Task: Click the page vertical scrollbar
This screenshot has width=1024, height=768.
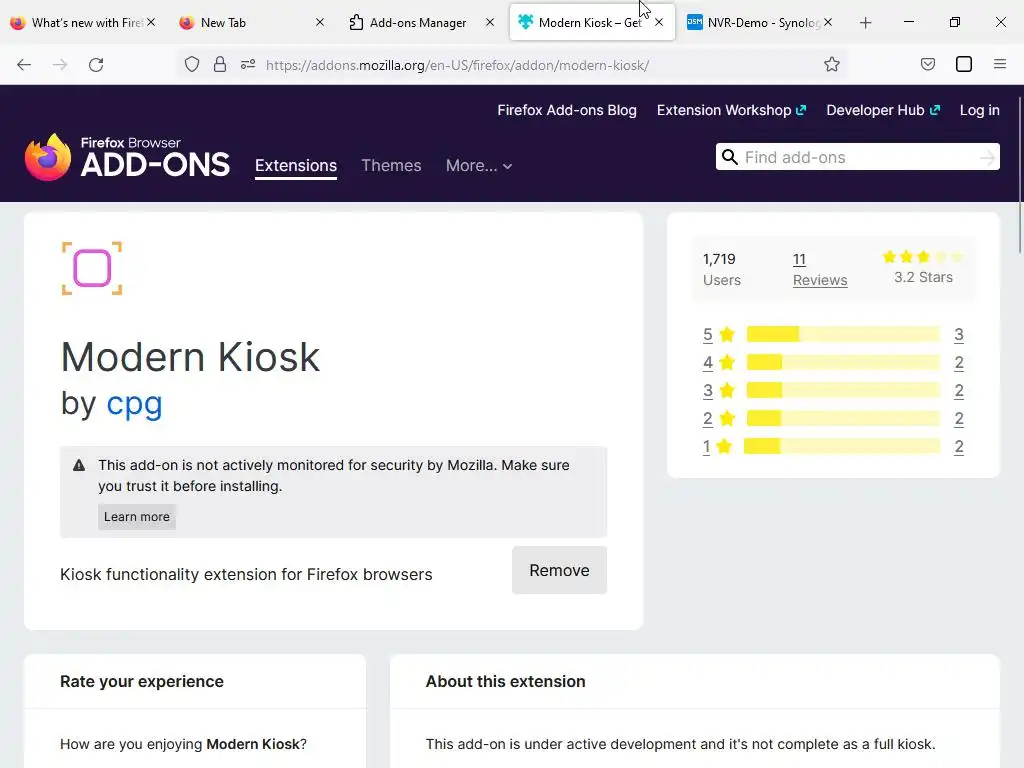Action: pyautogui.click(x=1020, y=176)
